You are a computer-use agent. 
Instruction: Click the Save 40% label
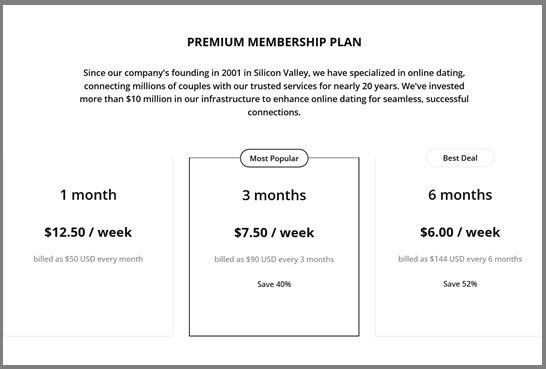(274, 284)
